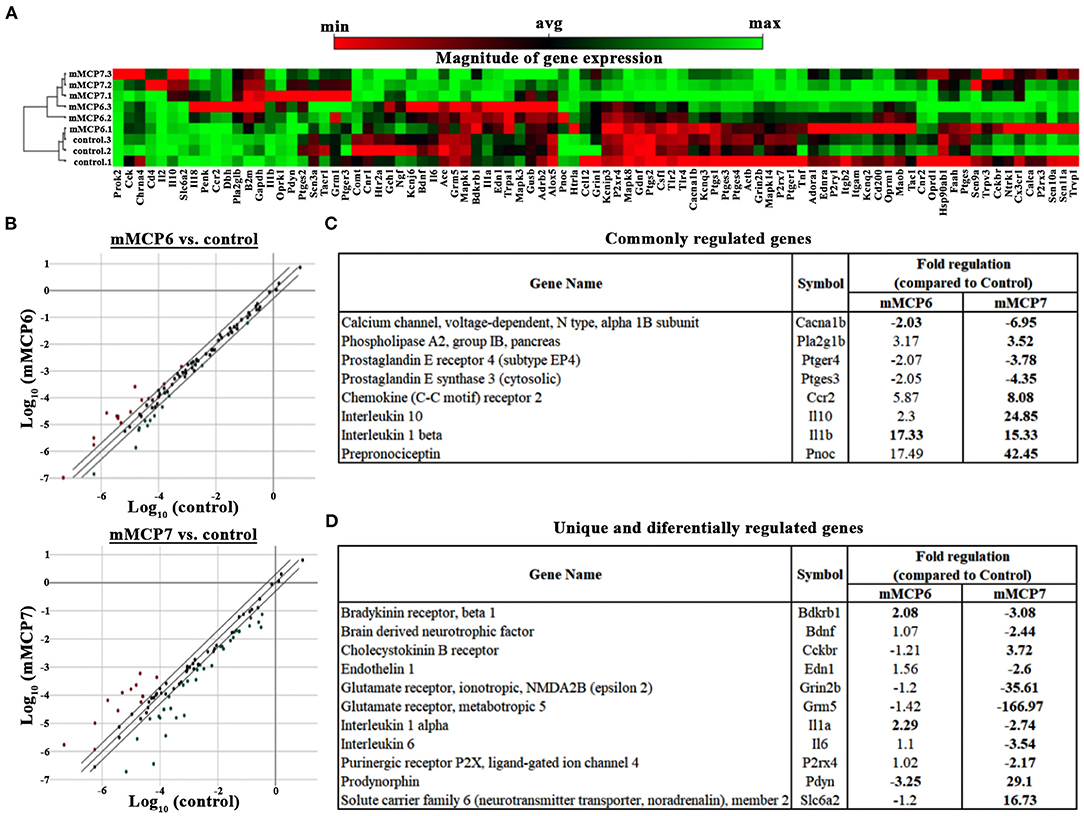Click panel letter B
Screen dimensions: 1084x816
[x=11, y=223]
